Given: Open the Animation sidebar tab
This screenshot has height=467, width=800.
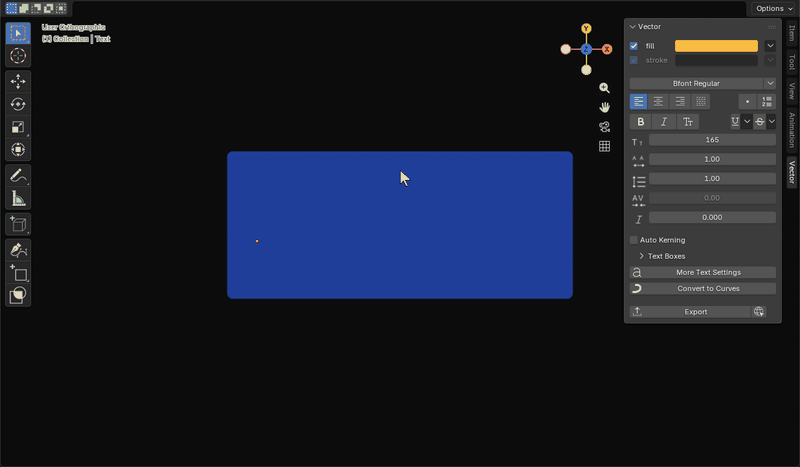Looking at the screenshot, I should pyautogui.click(x=791, y=130).
